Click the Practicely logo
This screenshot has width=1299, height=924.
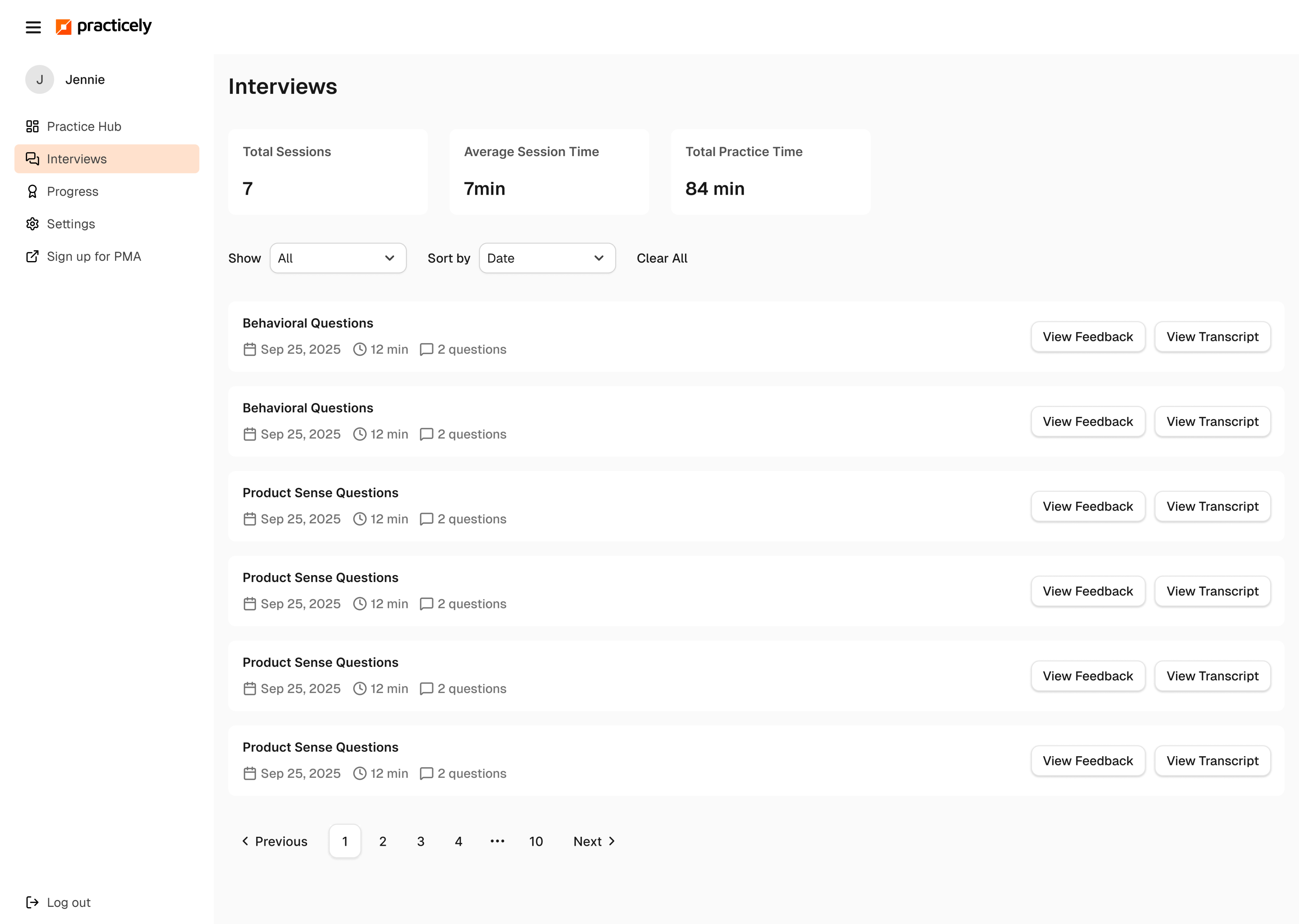103,26
